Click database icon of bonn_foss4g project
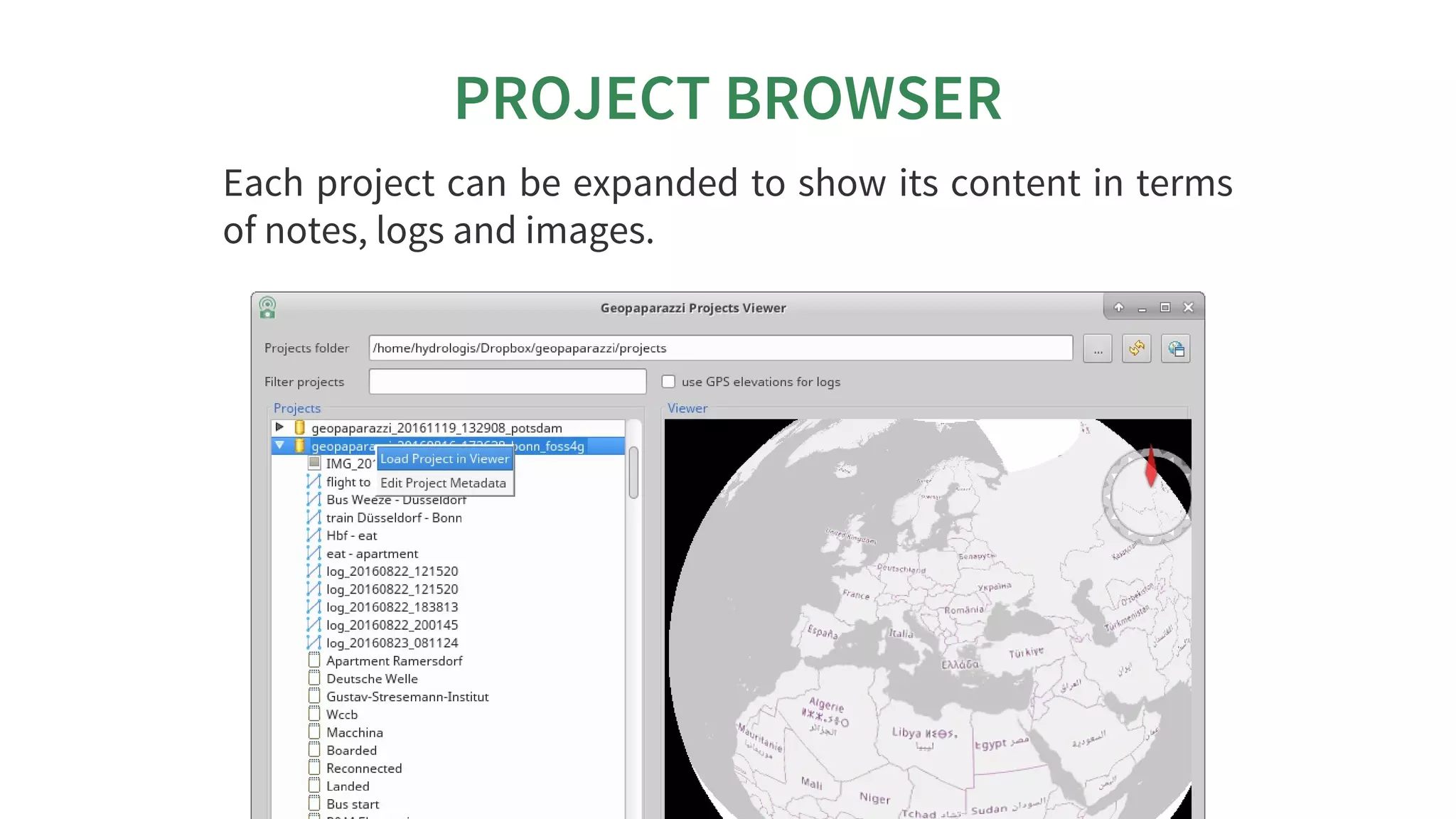 tap(300, 446)
